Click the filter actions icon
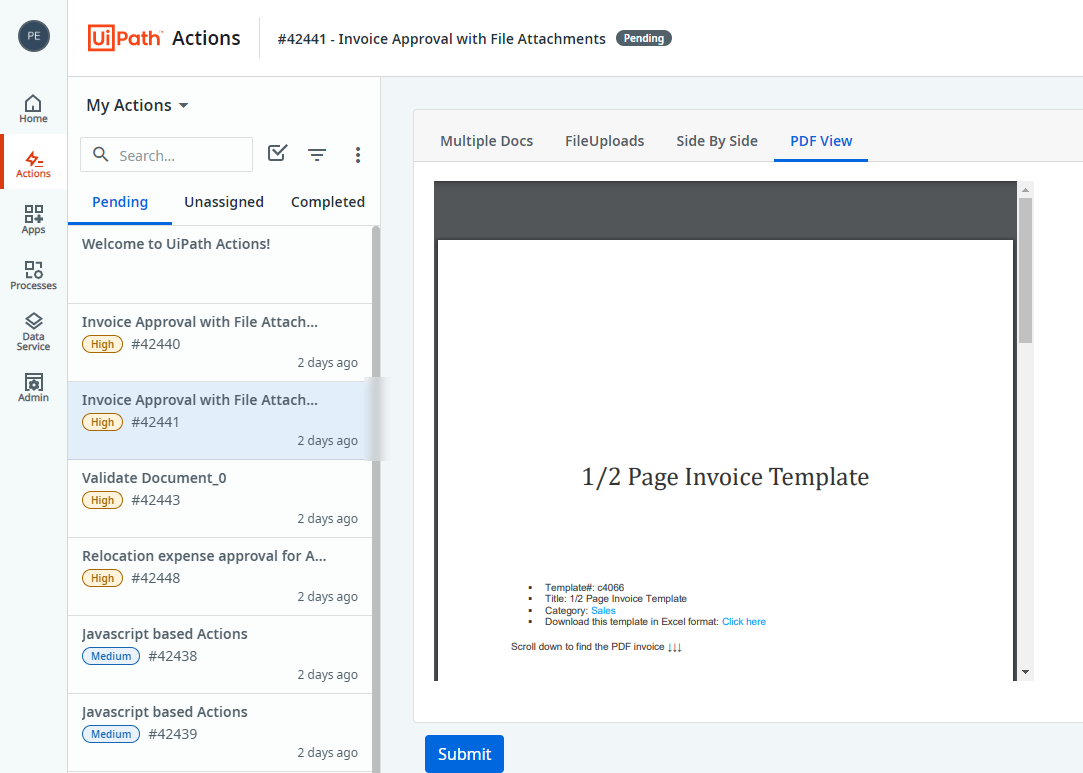The height and width of the screenshot is (773, 1083). pos(317,154)
